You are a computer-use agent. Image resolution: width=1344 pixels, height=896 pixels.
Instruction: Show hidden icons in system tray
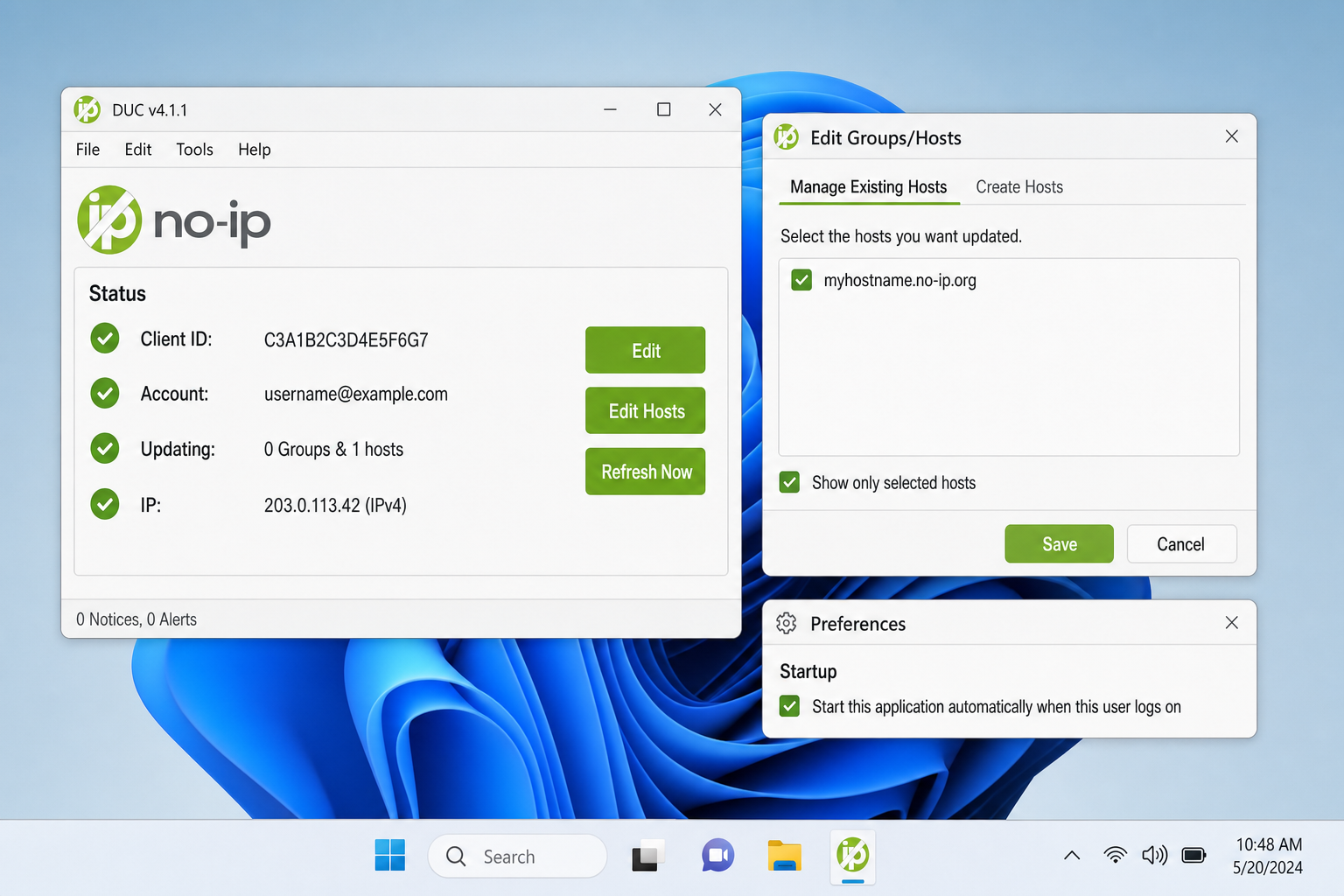pyautogui.click(x=1072, y=856)
